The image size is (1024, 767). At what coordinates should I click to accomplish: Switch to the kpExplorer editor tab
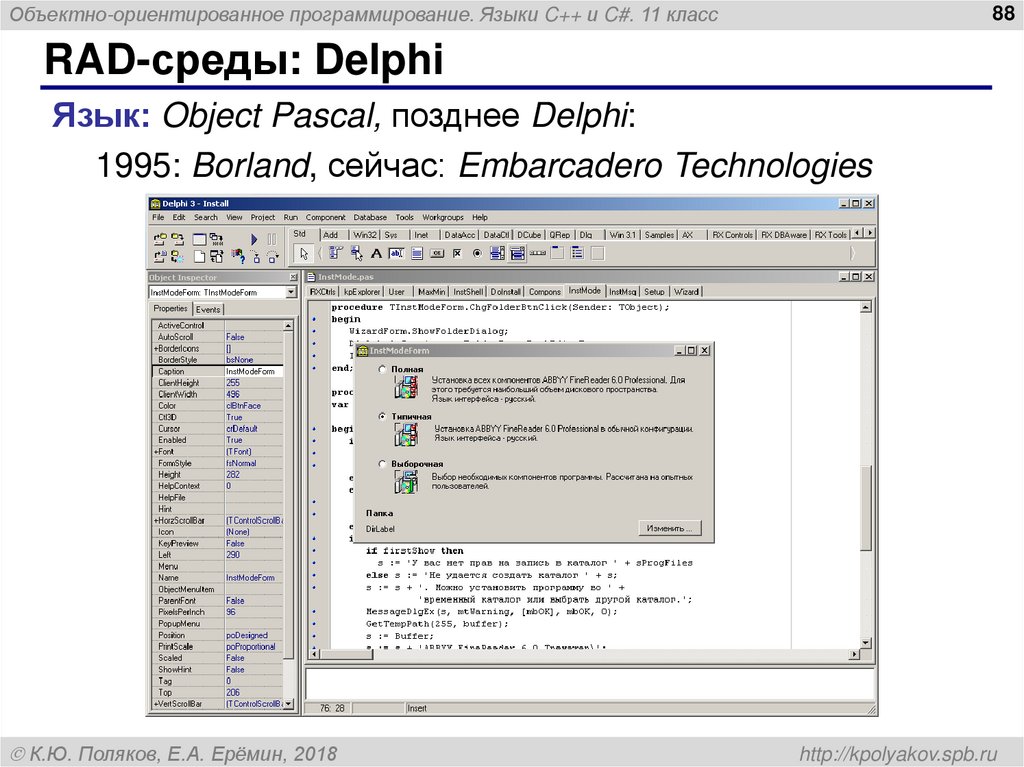[x=362, y=292]
